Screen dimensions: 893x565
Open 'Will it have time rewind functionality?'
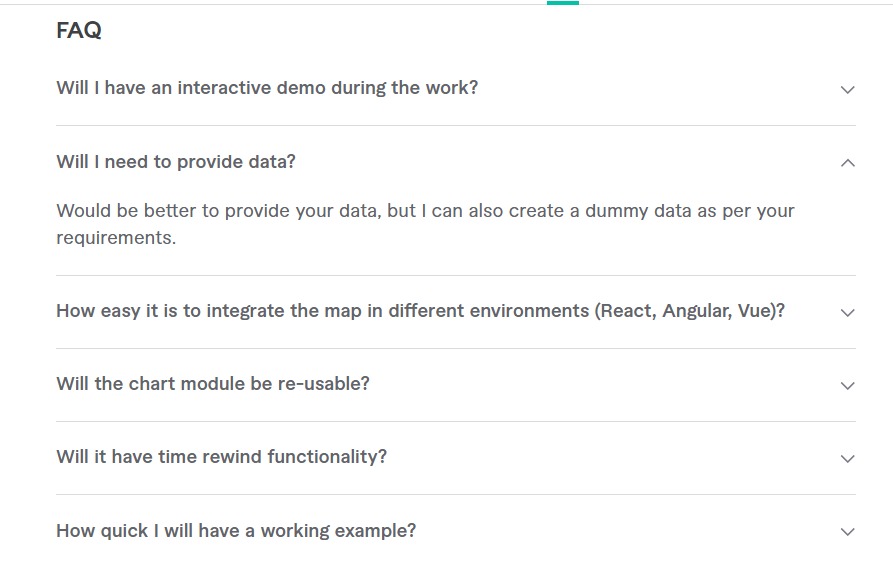(221, 457)
